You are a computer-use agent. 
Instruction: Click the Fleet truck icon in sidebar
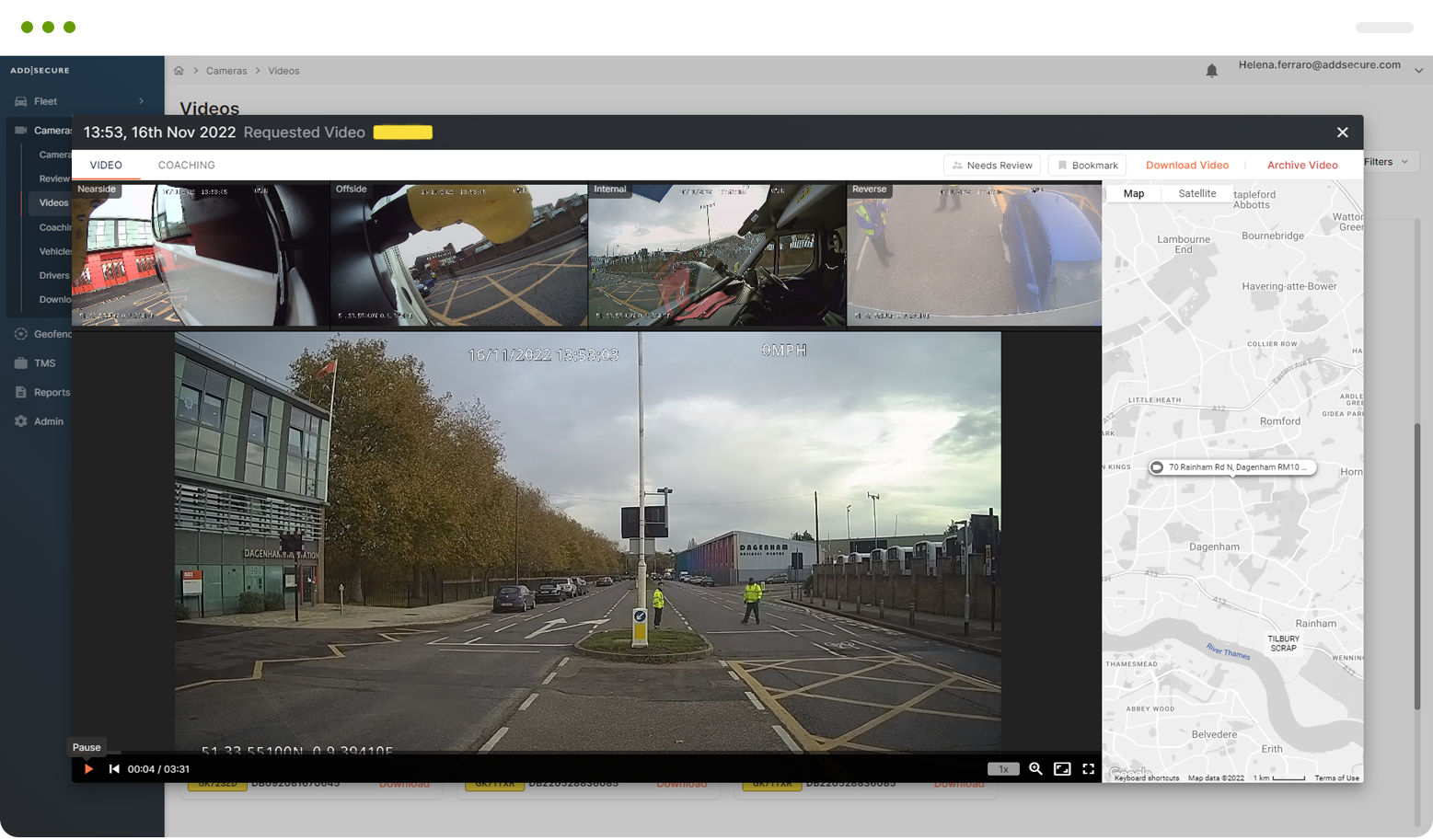click(20, 101)
